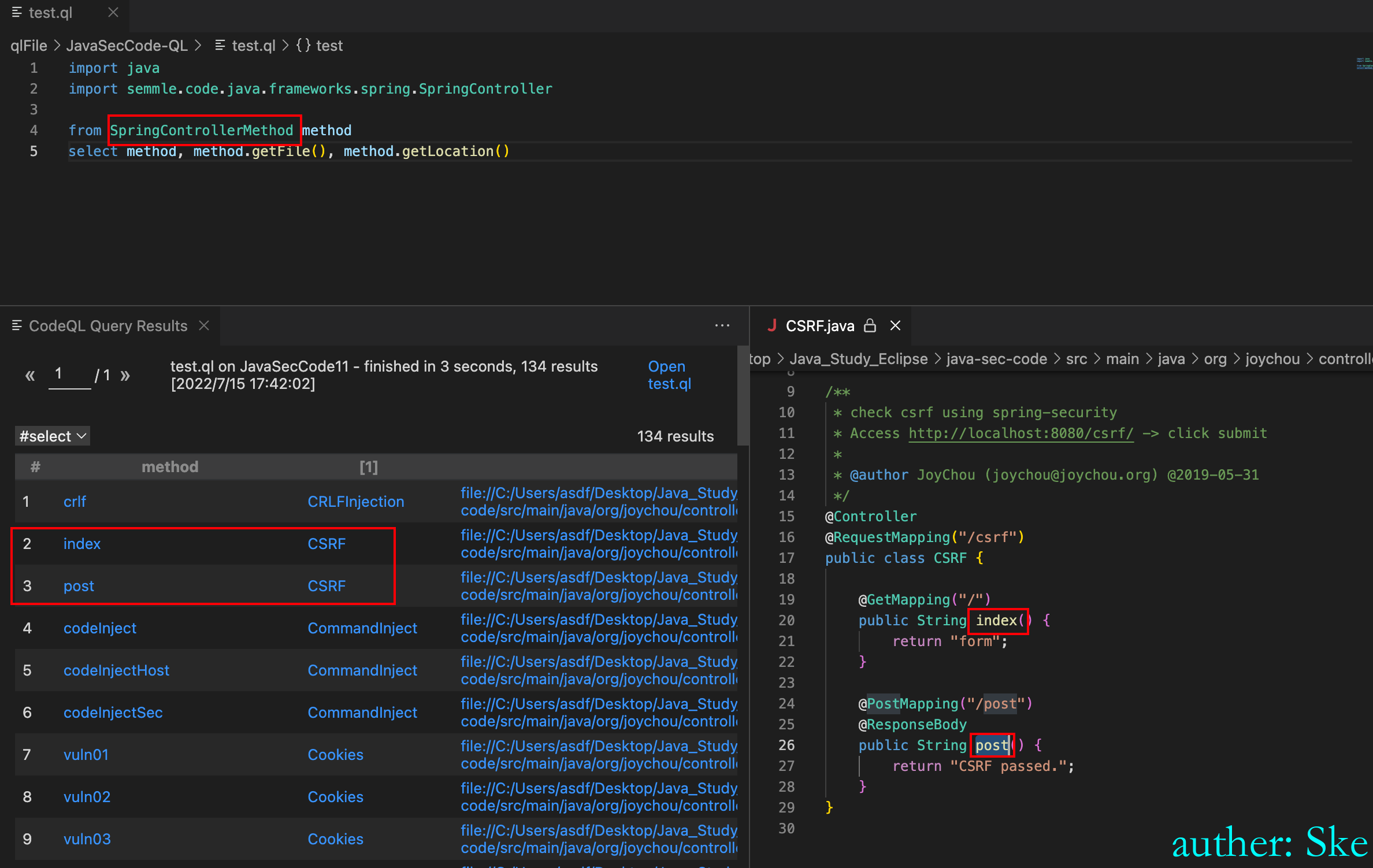The width and height of the screenshot is (1373, 868).
Task: Open the codeInject method result
Action: (100, 628)
